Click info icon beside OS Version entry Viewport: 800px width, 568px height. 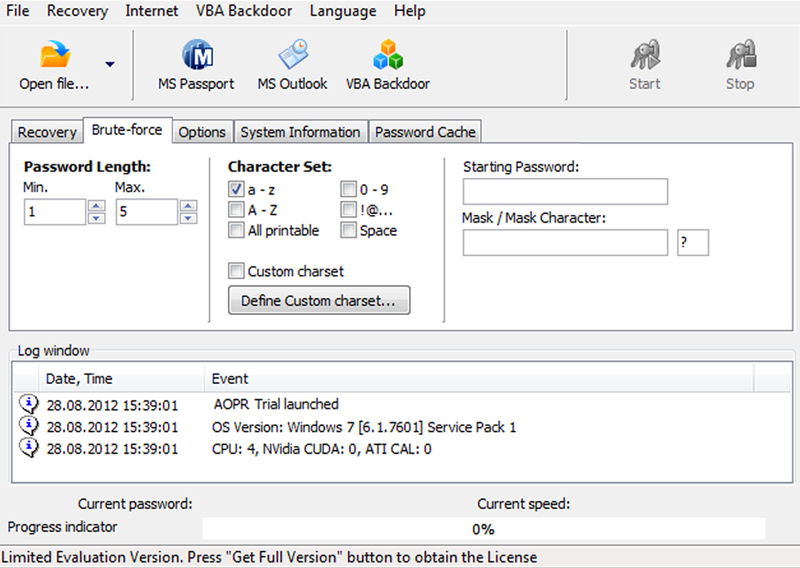(x=29, y=426)
